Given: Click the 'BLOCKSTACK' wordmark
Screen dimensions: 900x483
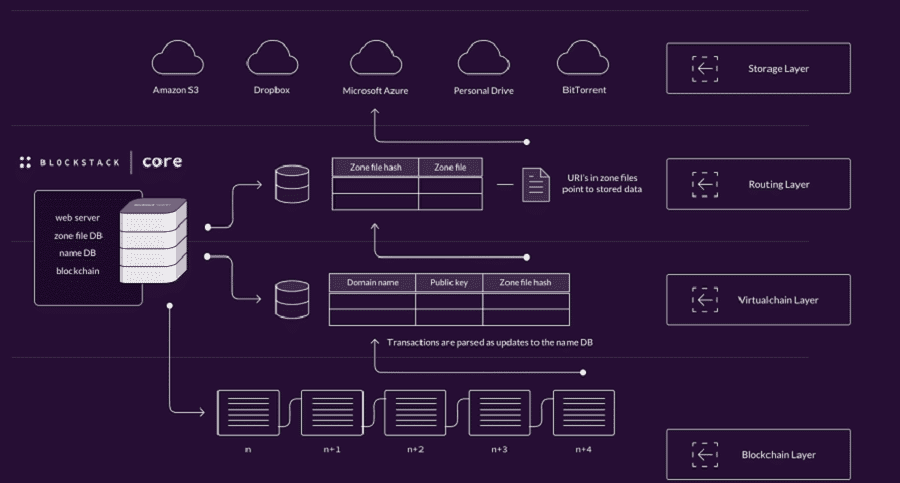Looking at the screenshot, I should 80,163.
